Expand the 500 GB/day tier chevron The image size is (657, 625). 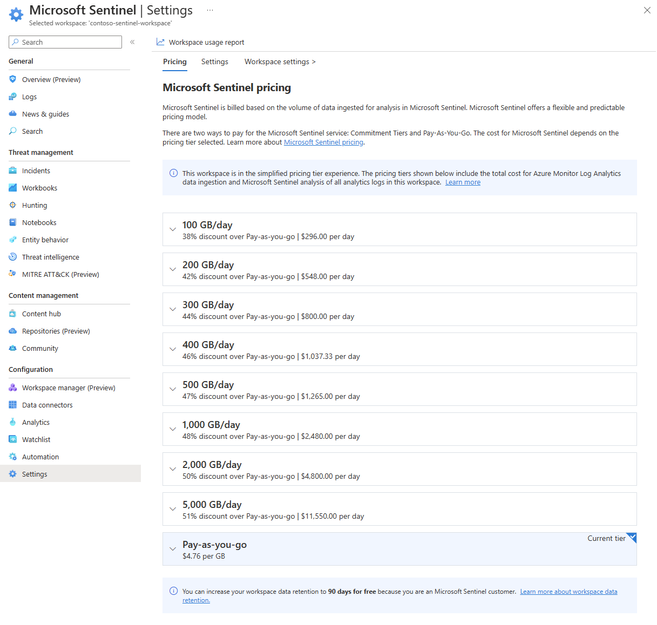point(172,389)
